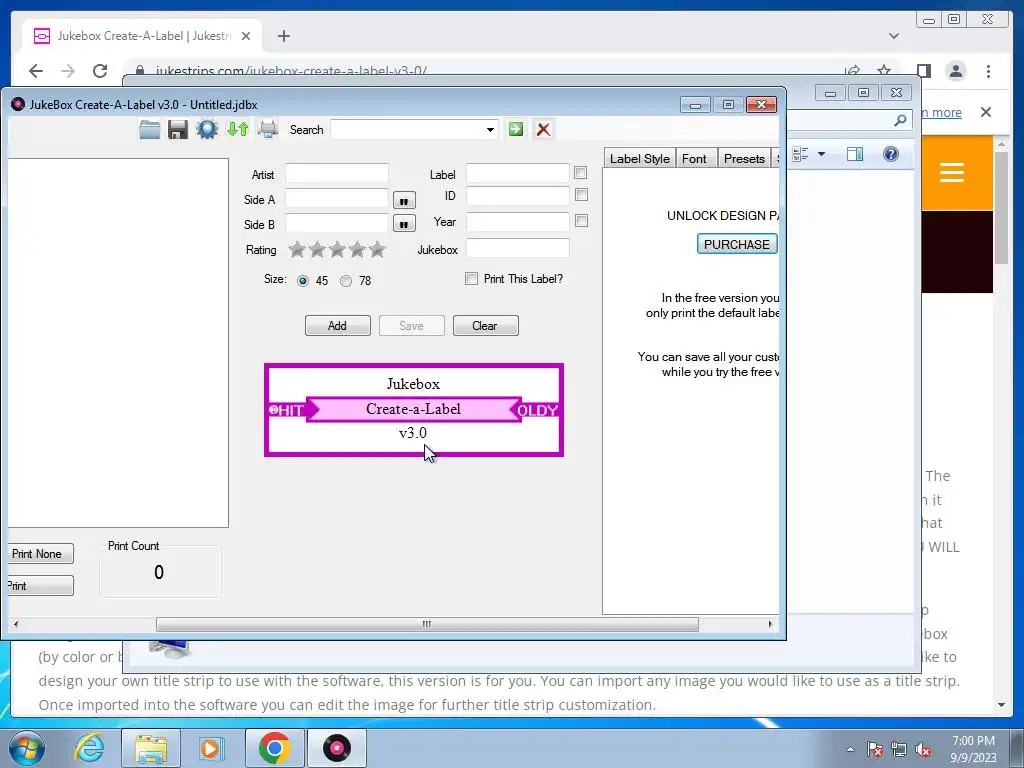The height and width of the screenshot is (768, 1024).
Task: Click into the Year input field
Action: click(518, 221)
